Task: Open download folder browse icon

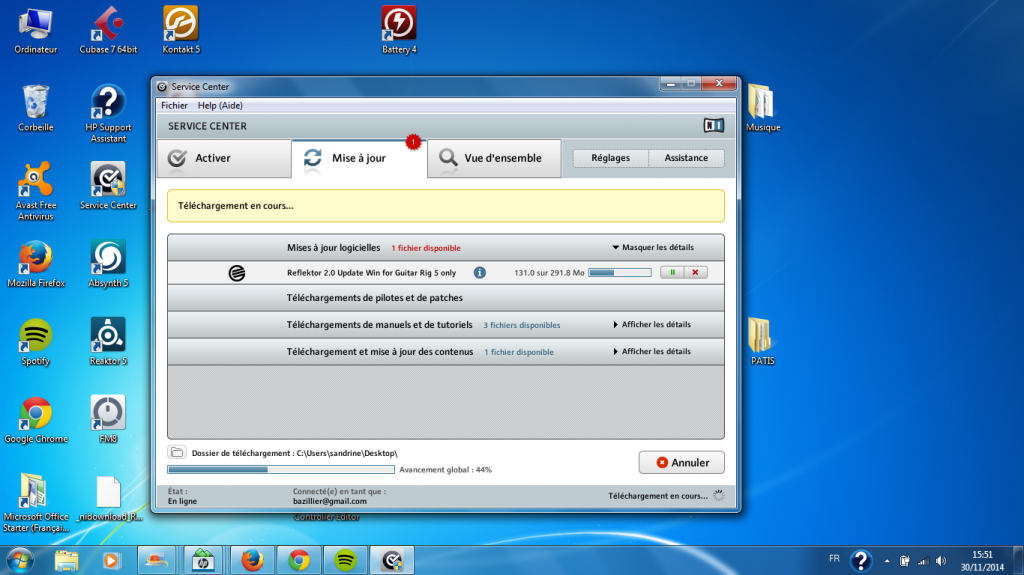Action: tap(176, 452)
